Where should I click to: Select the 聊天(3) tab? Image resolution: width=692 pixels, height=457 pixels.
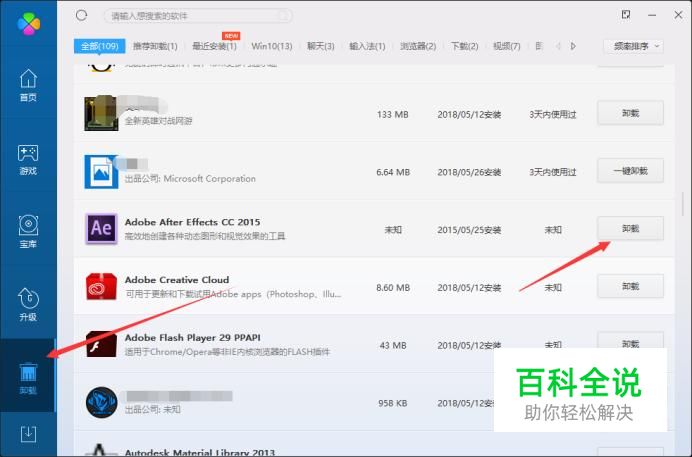tap(320, 46)
